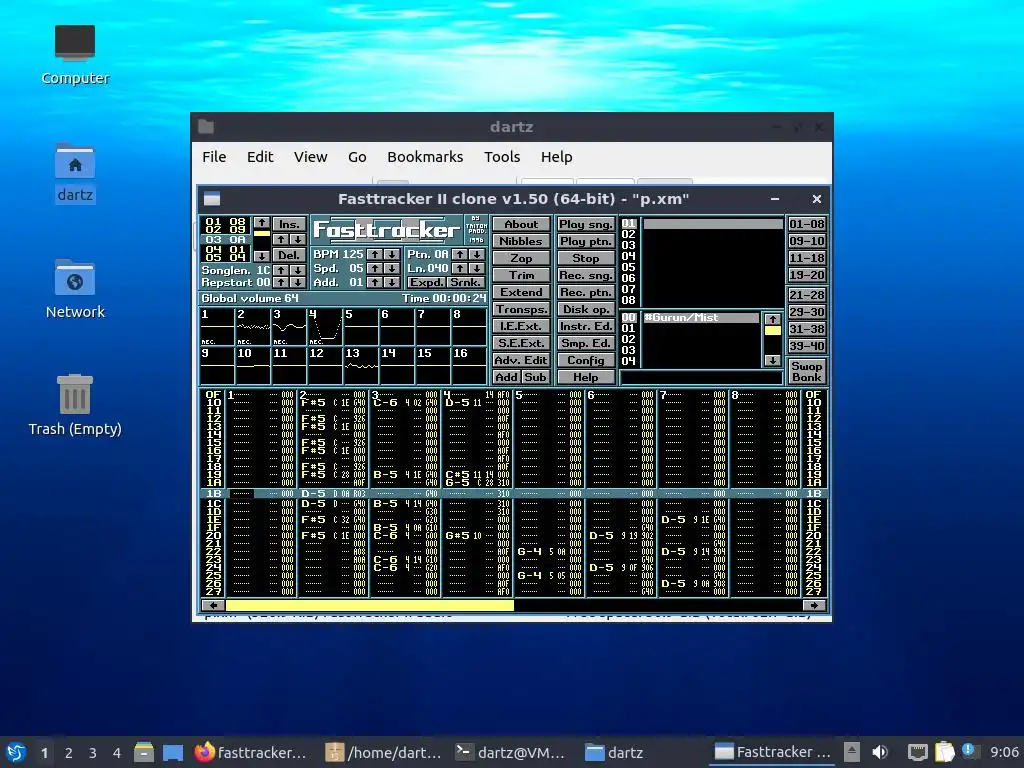Raise Spd. value with up arrow
The width and height of the screenshot is (1024, 768).
374,268
